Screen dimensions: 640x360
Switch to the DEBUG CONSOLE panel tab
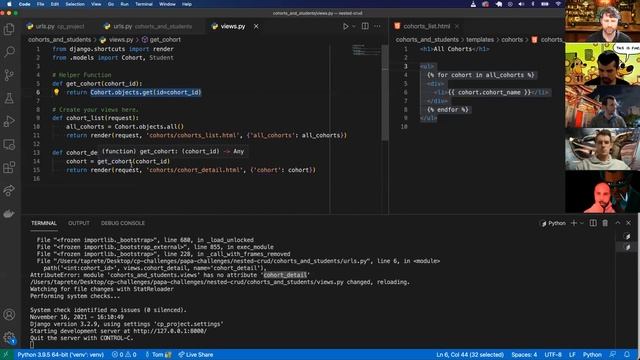(122, 223)
